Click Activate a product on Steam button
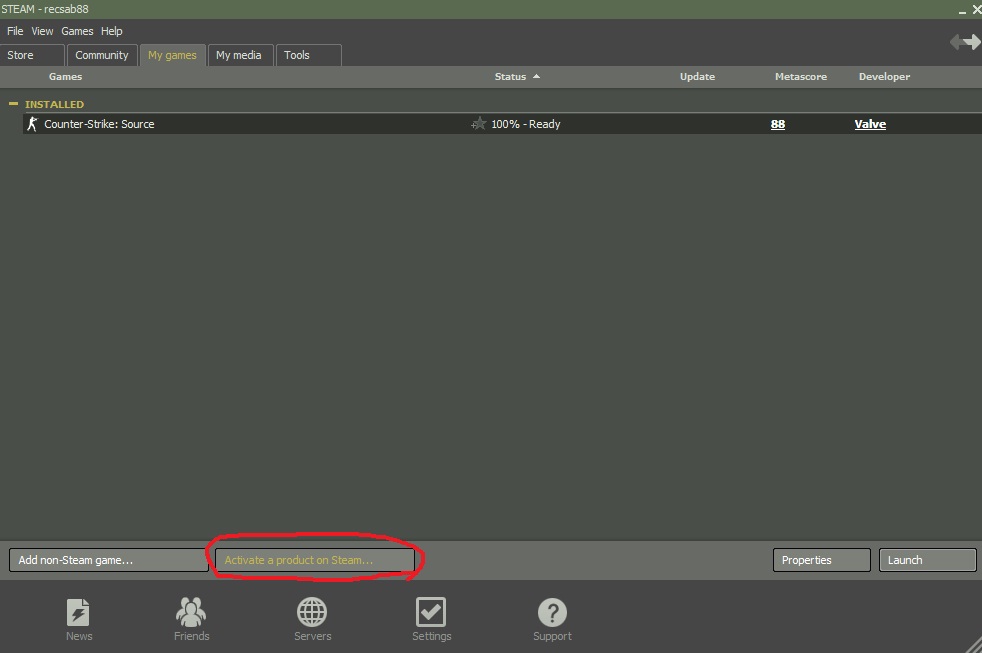982x653 pixels. click(314, 560)
